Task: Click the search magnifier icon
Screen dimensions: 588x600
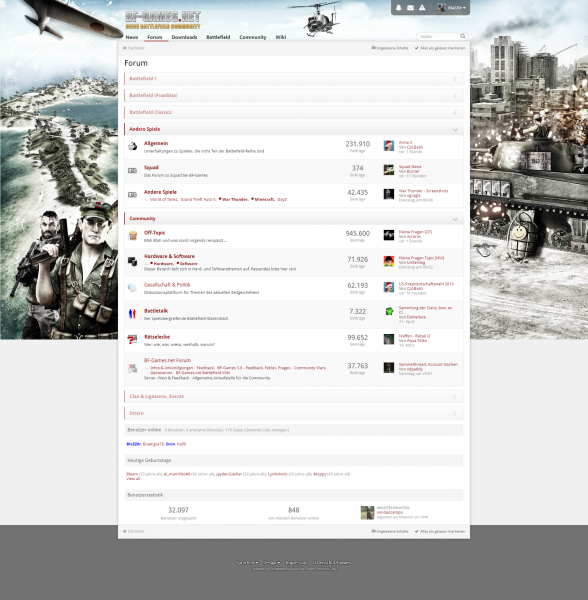Action: (x=463, y=36)
